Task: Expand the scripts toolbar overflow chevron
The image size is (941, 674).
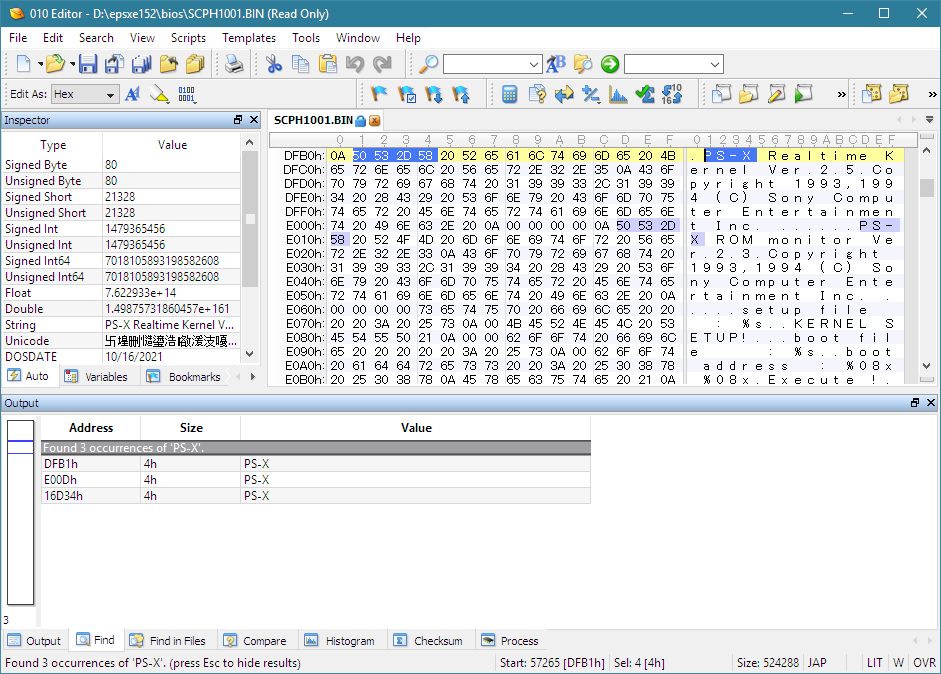Action: pyautogui.click(x=841, y=94)
